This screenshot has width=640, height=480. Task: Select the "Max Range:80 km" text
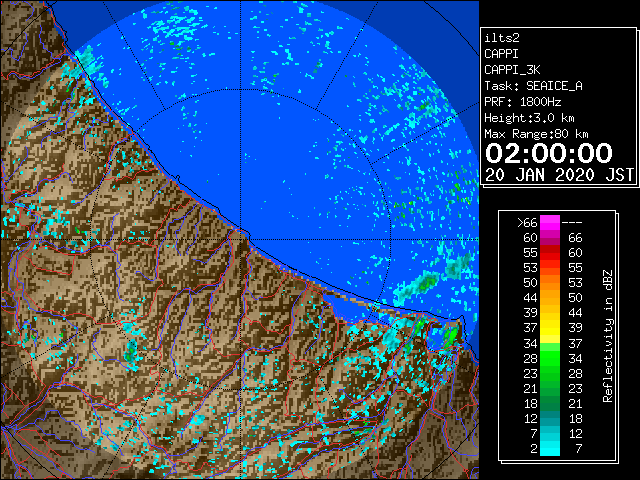point(536,134)
